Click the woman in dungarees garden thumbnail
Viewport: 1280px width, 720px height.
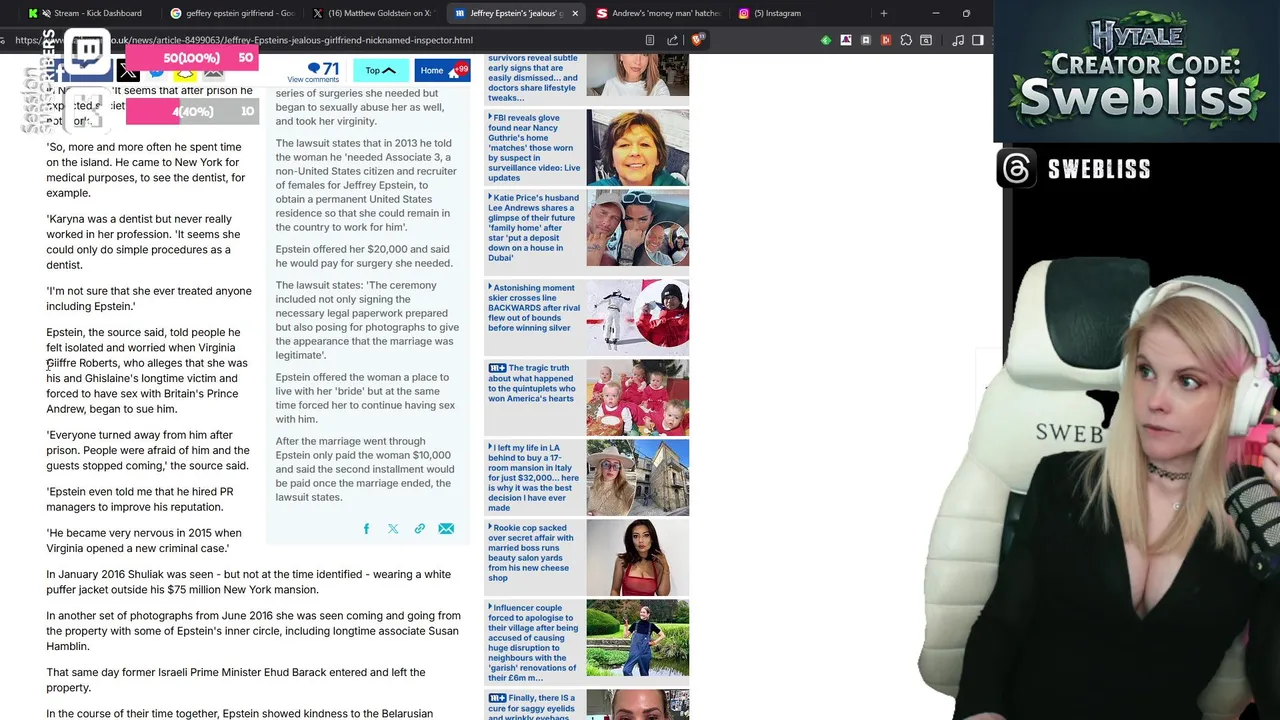[x=637, y=638]
